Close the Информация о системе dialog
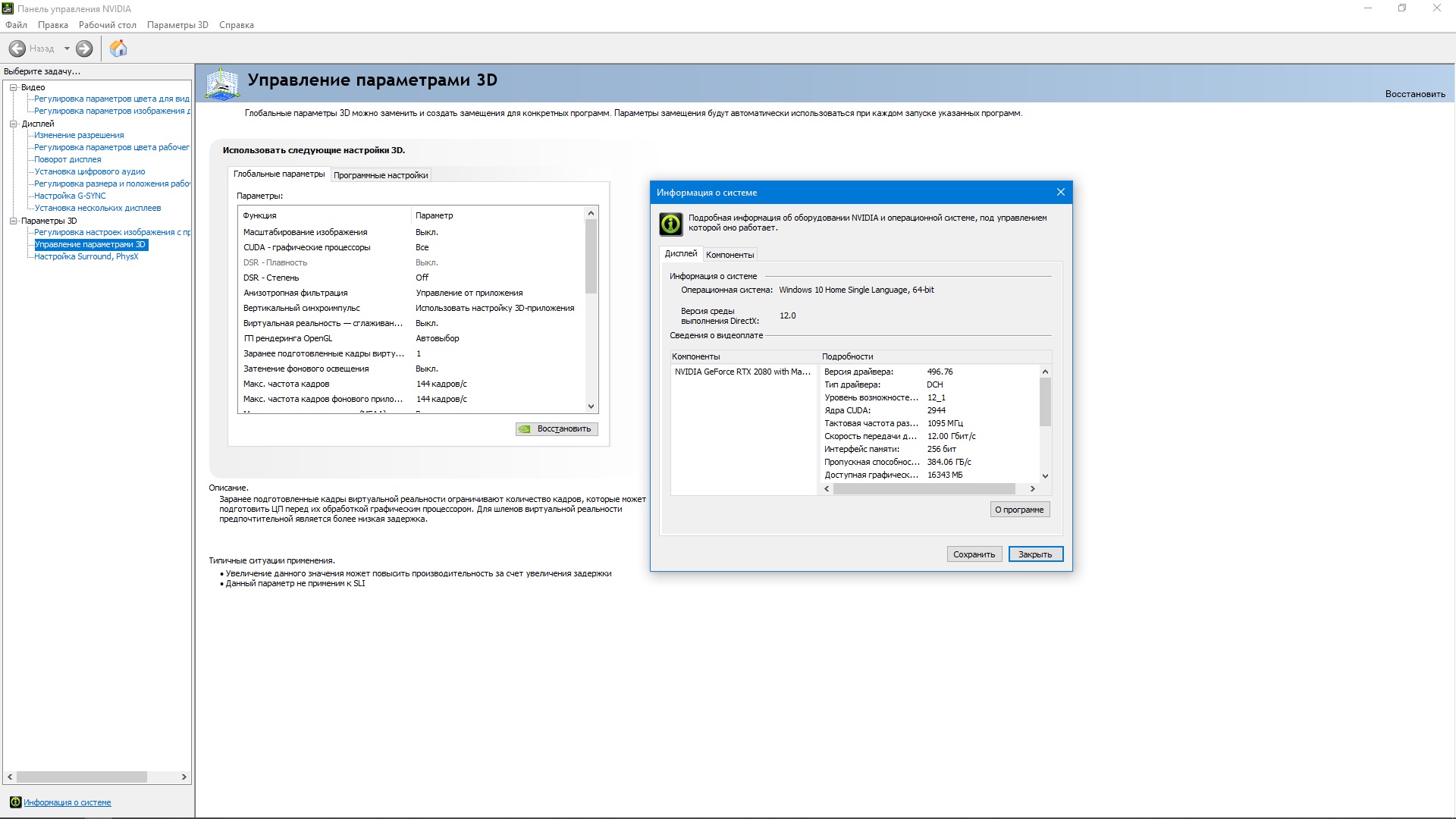 pyautogui.click(x=1060, y=193)
